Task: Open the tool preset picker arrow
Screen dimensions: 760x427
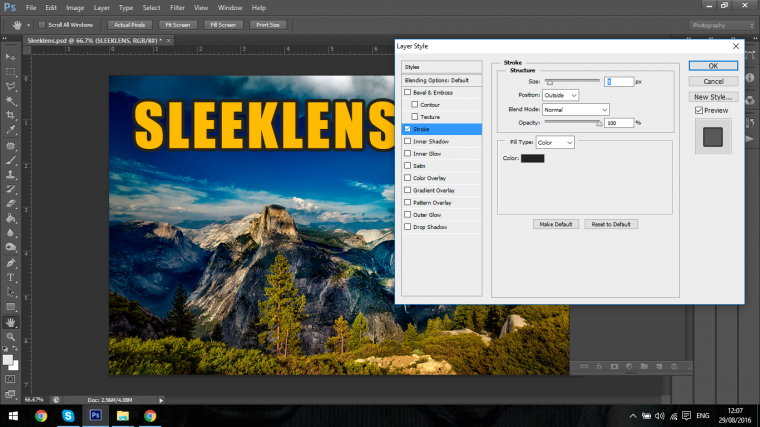Action: pyautogui.click(x=28, y=25)
